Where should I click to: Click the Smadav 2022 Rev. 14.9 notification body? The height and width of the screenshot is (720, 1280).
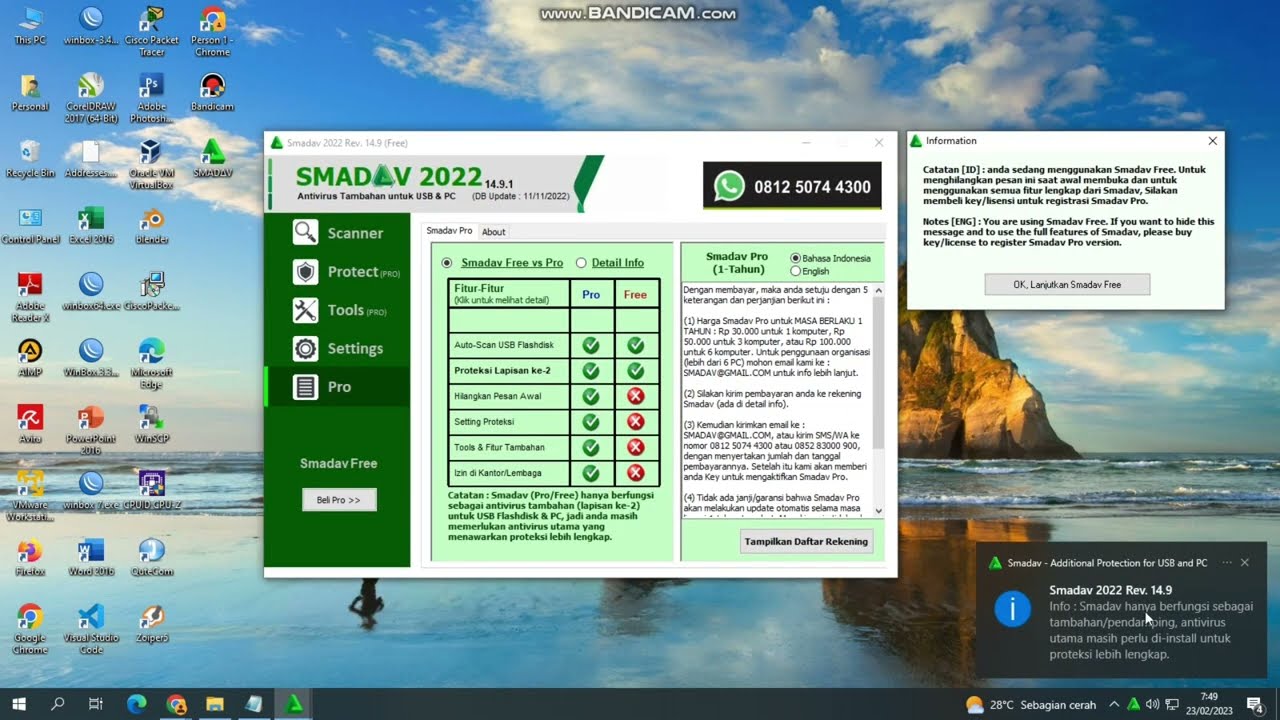pos(1121,622)
